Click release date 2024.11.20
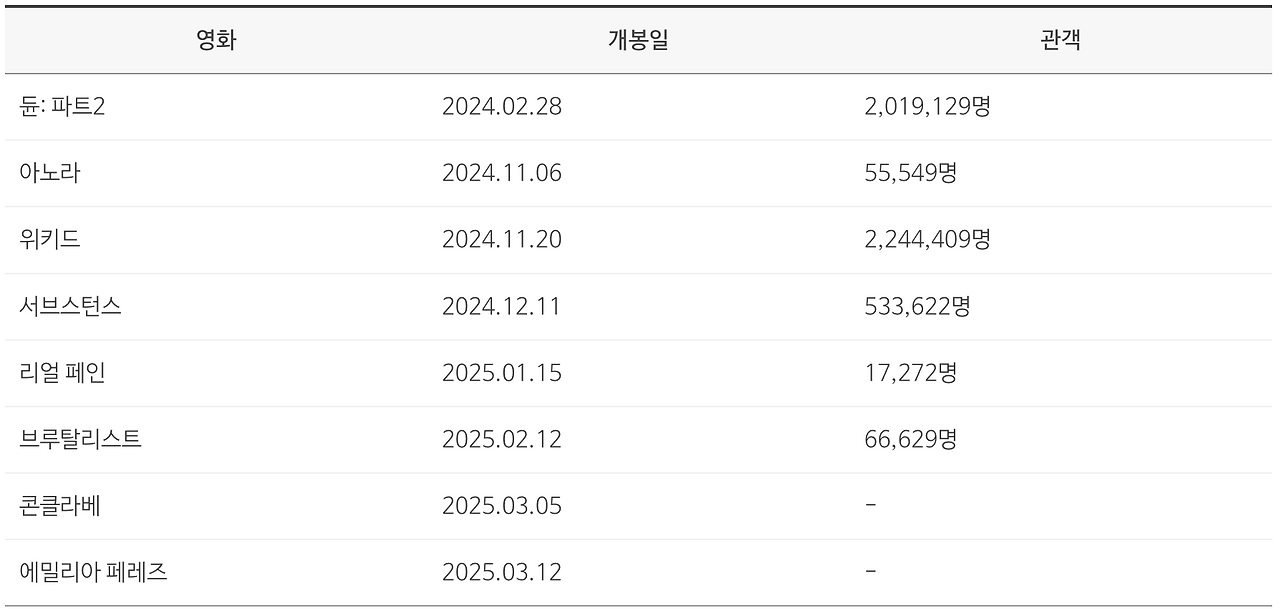 pyautogui.click(x=502, y=240)
